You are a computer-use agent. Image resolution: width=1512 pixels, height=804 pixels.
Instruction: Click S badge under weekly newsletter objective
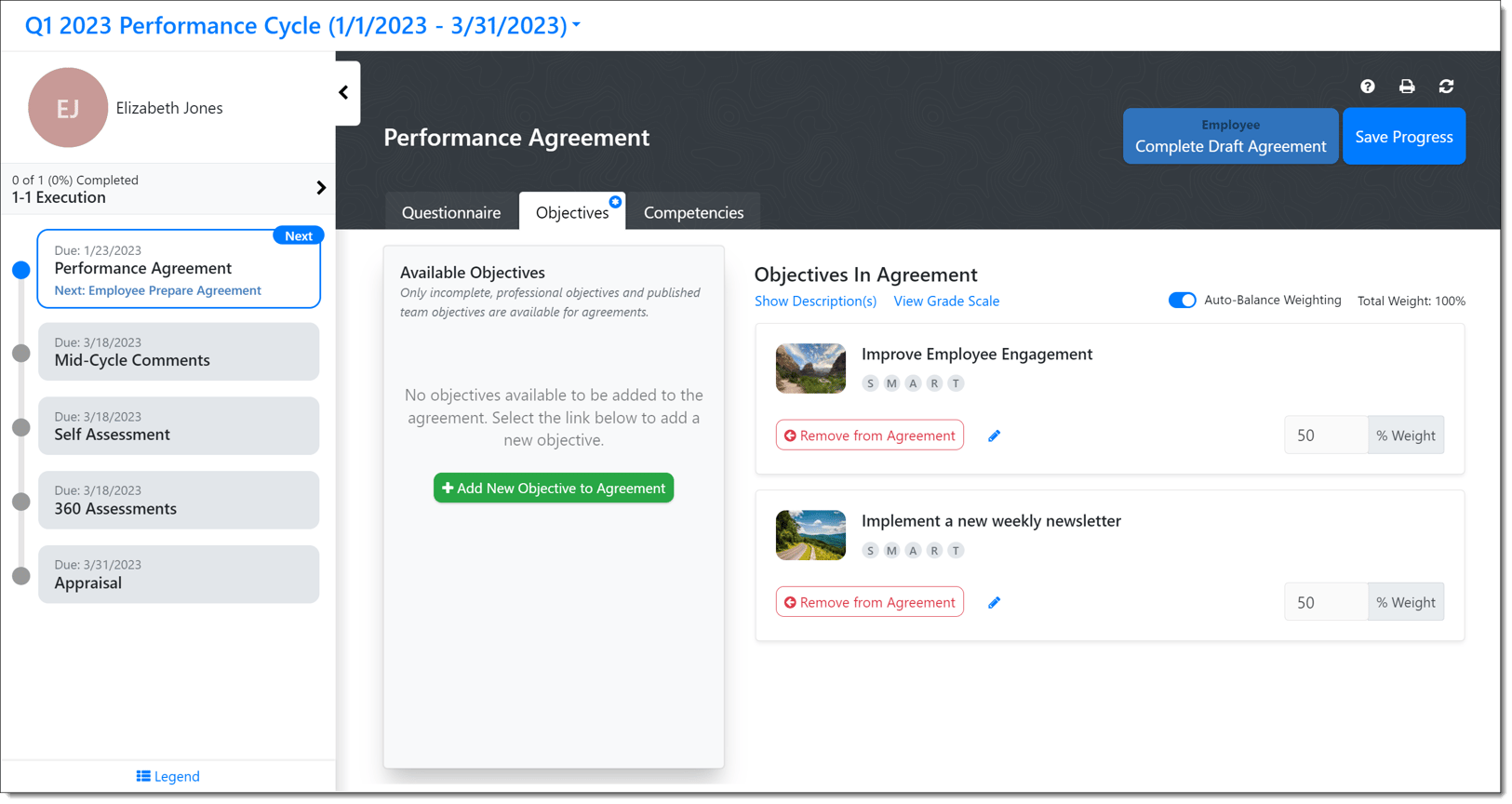tap(870, 551)
